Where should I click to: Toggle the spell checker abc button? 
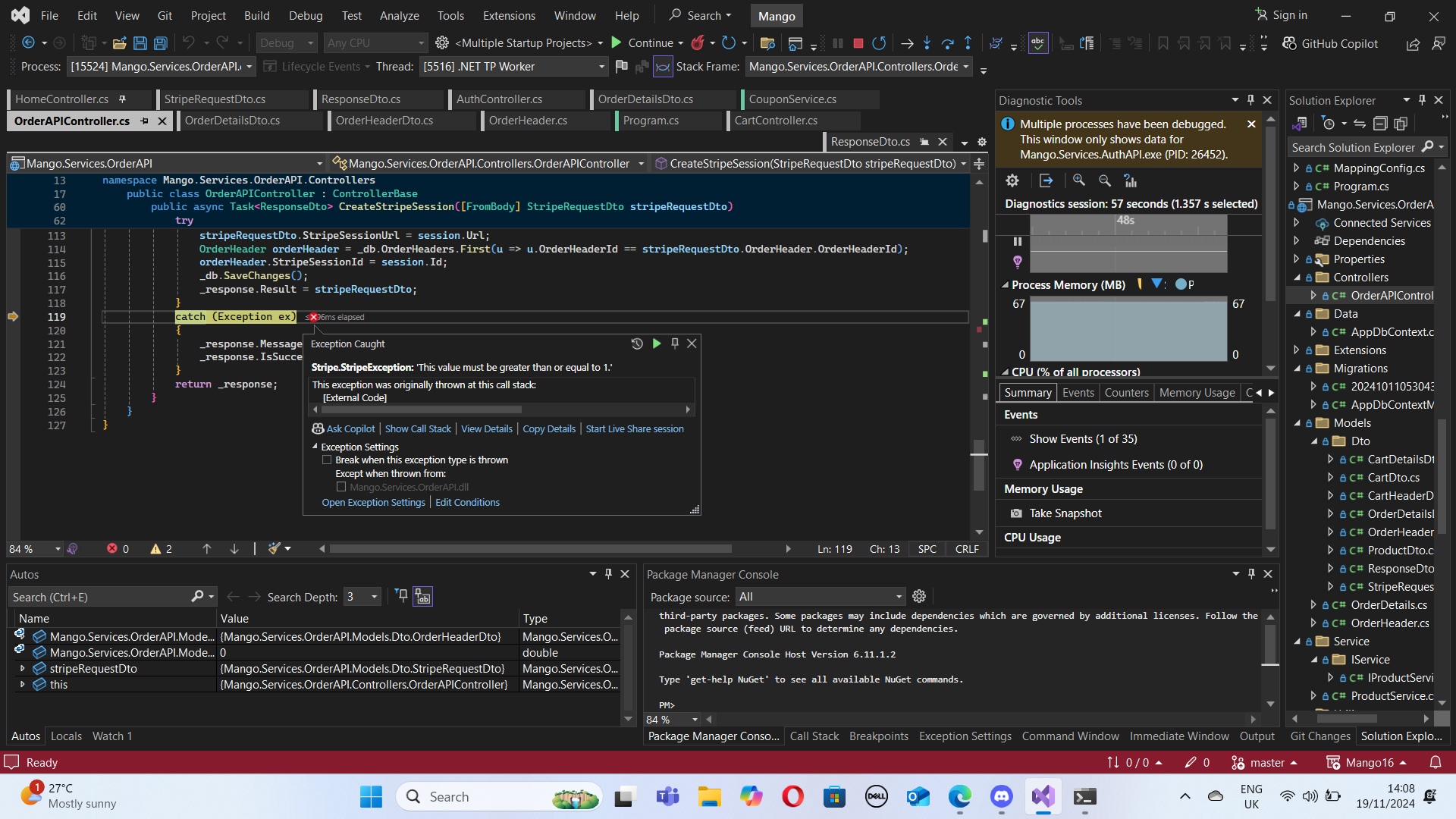click(1038, 43)
